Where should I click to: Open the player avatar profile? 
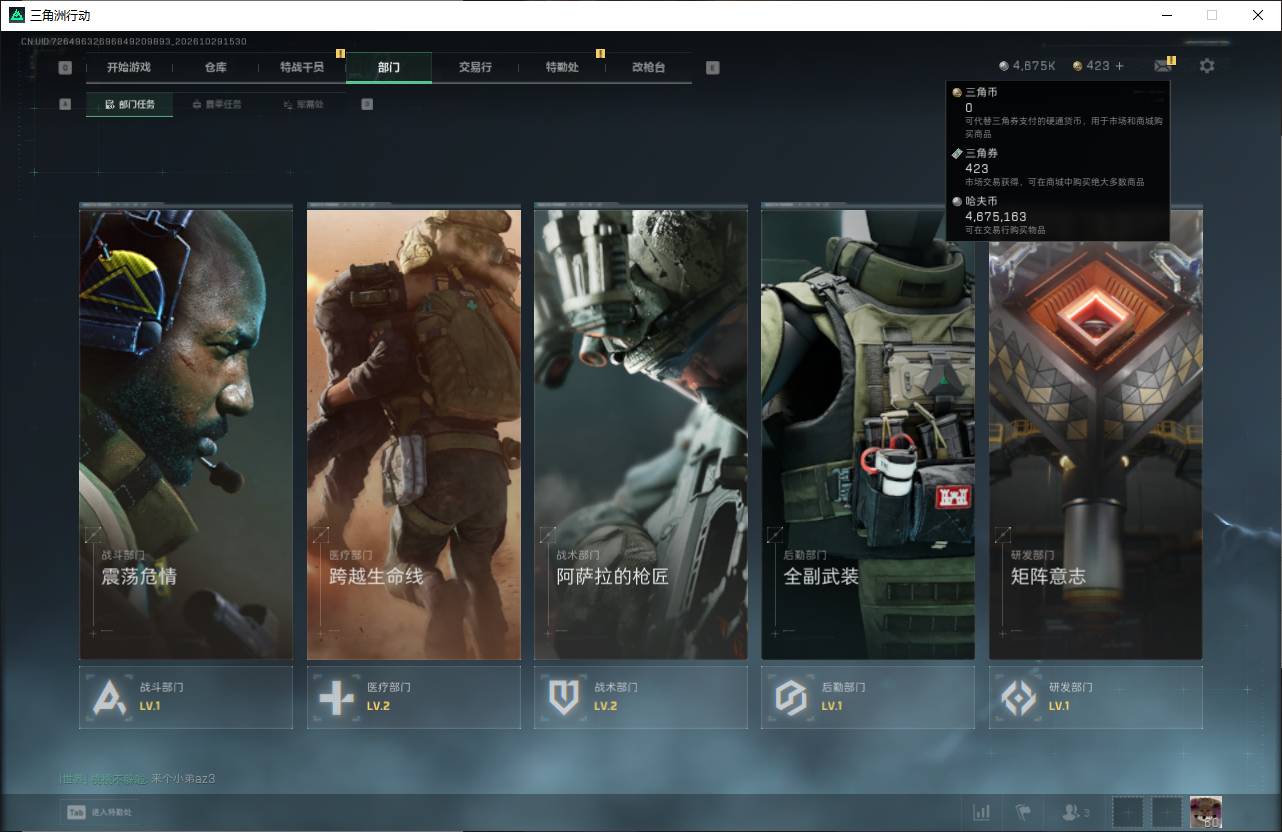(1205, 812)
